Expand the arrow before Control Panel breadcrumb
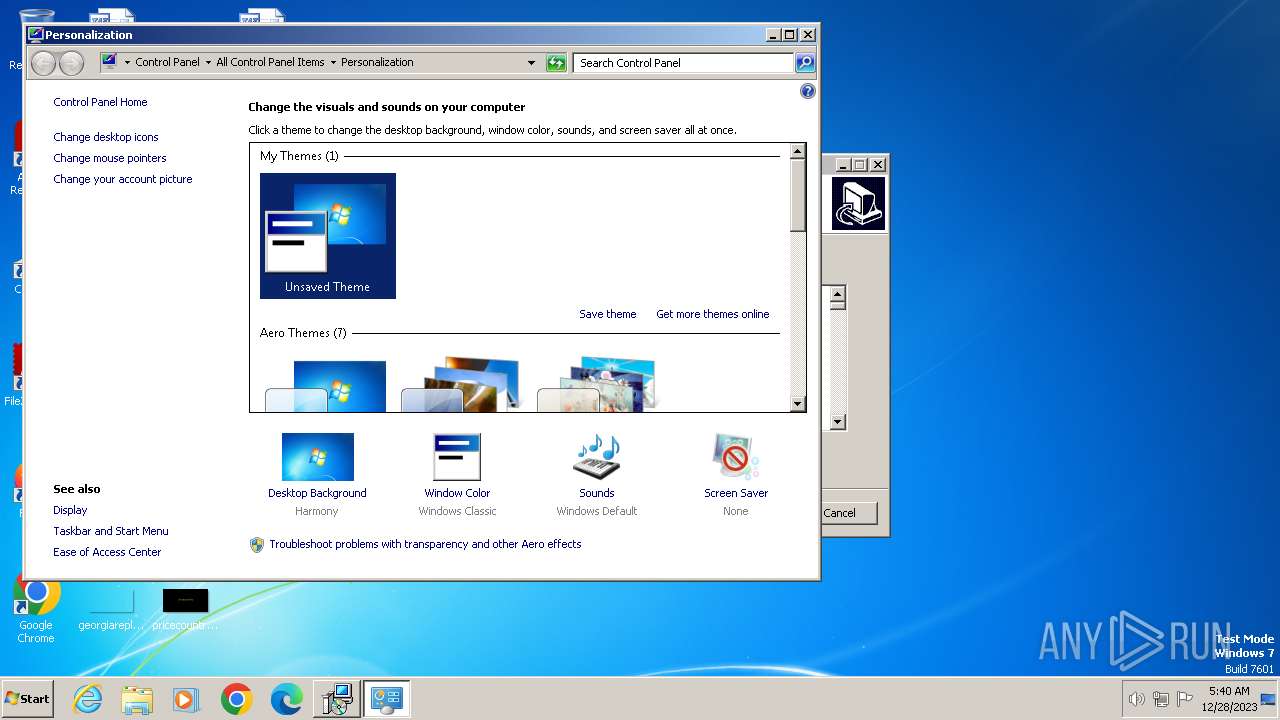Image resolution: width=1280 pixels, height=720 pixels. [x=127, y=62]
